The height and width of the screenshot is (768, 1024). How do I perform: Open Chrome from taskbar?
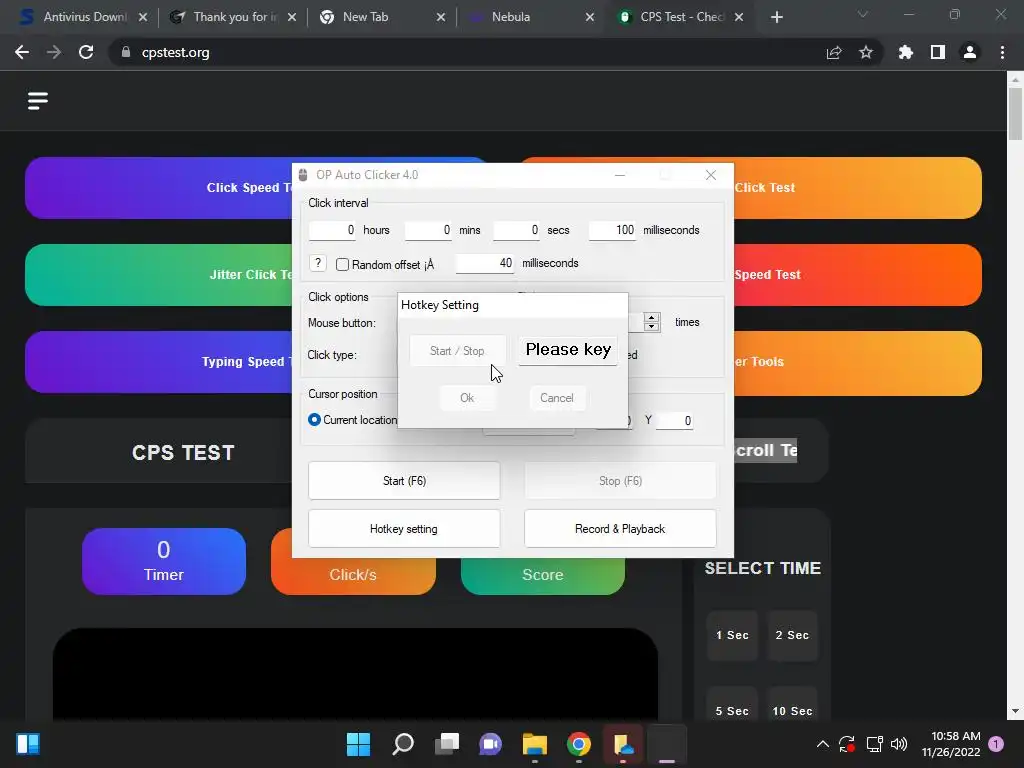pos(579,744)
